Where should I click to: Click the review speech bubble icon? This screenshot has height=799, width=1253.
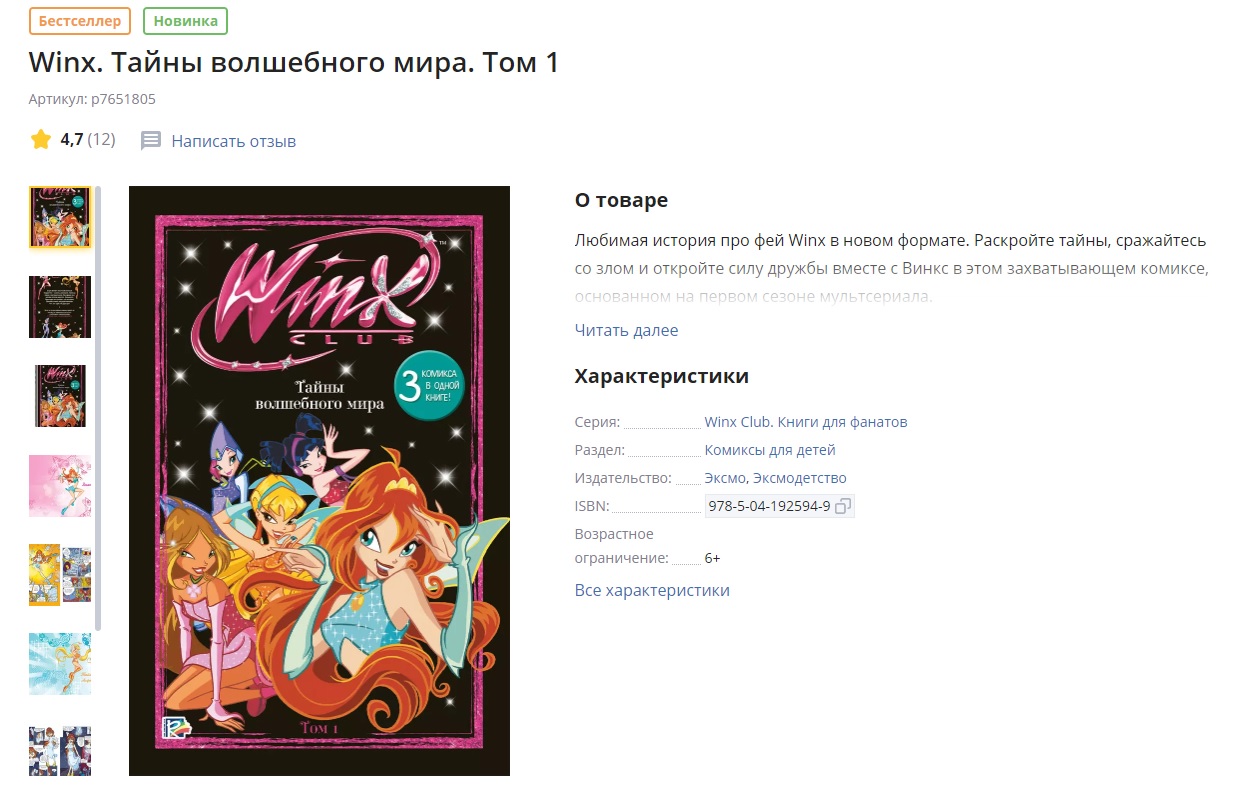click(x=151, y=141)
